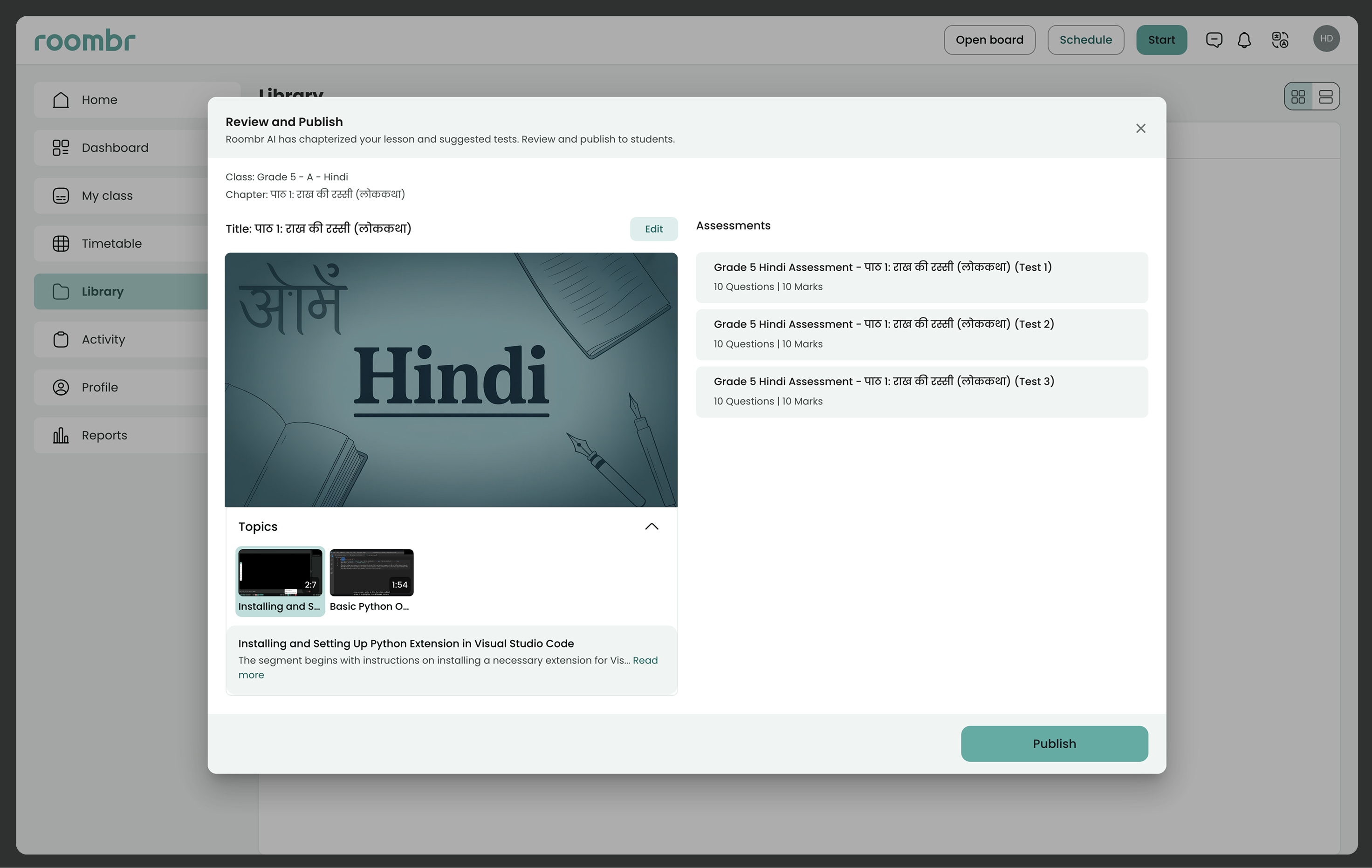Click the Open board button
1372x868 pixels.
pyautogui.click(x=989, y=40)
